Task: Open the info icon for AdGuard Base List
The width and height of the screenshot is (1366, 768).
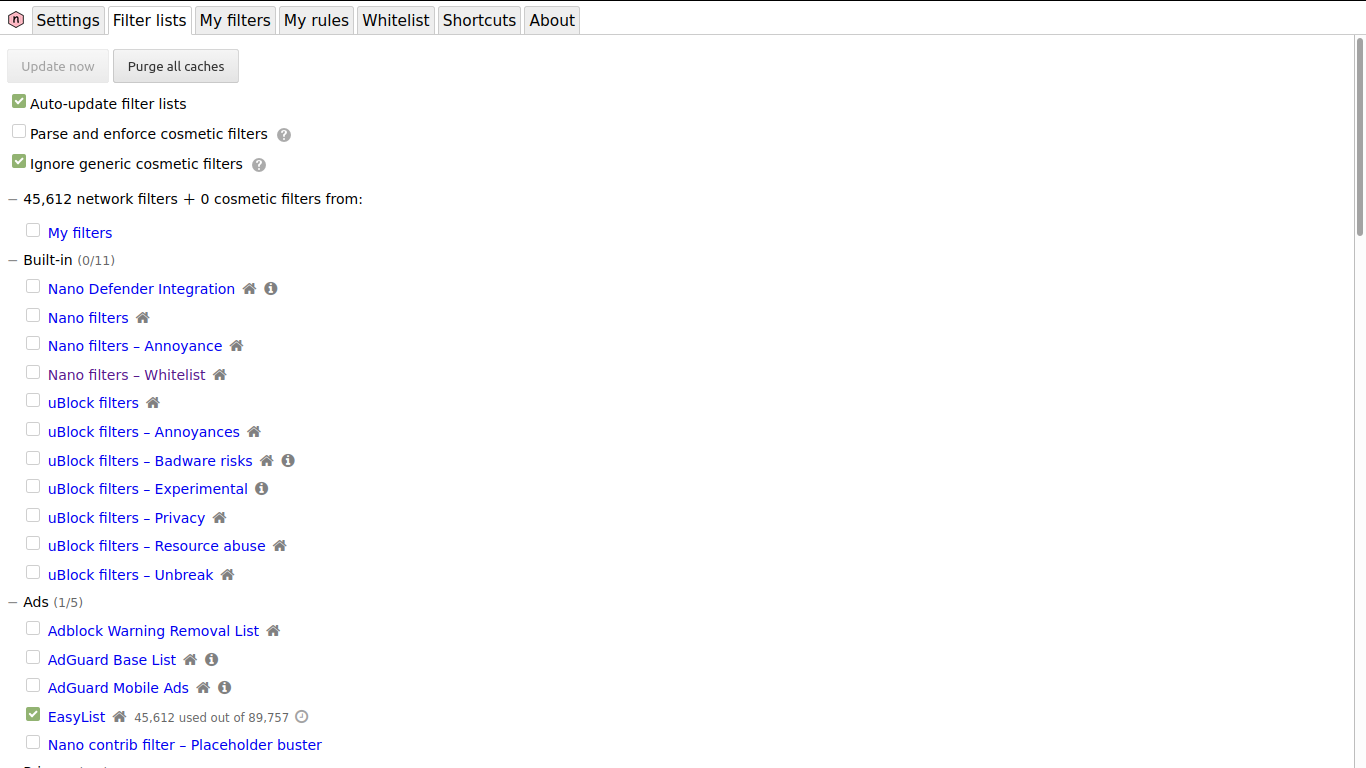Action: (211, 659)
